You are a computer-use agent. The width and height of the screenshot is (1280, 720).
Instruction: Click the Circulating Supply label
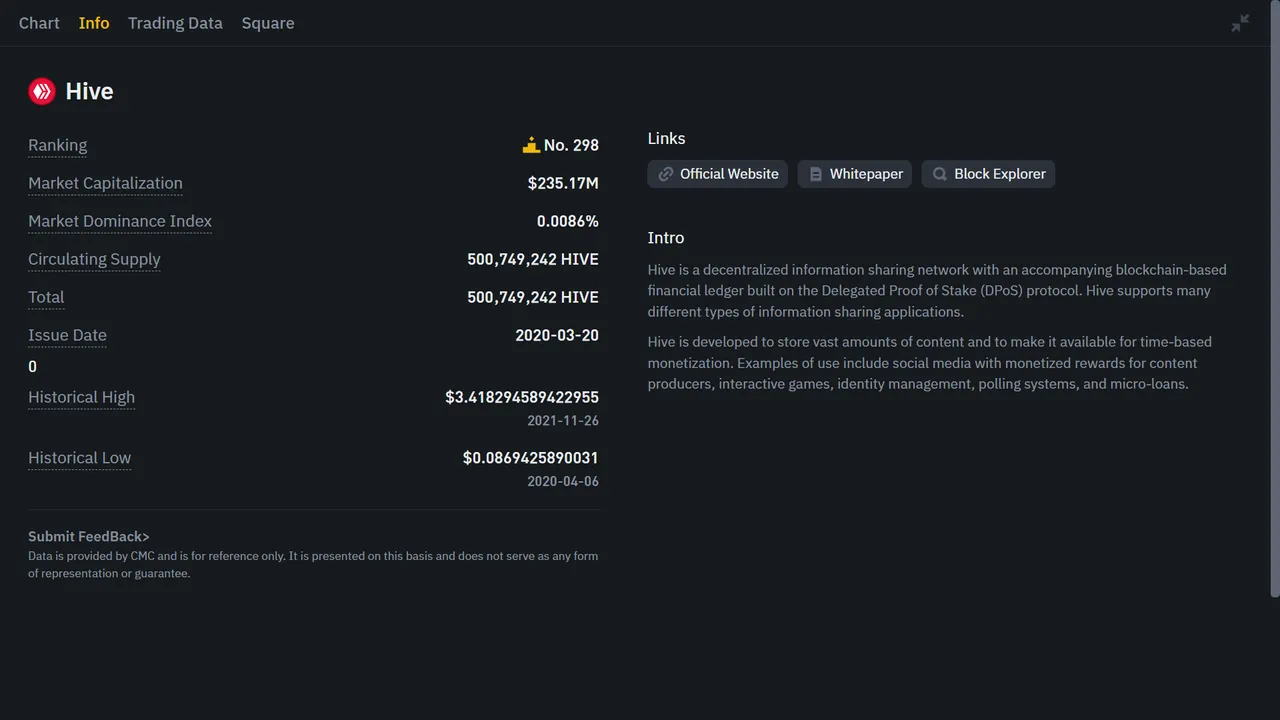[94, 259]
